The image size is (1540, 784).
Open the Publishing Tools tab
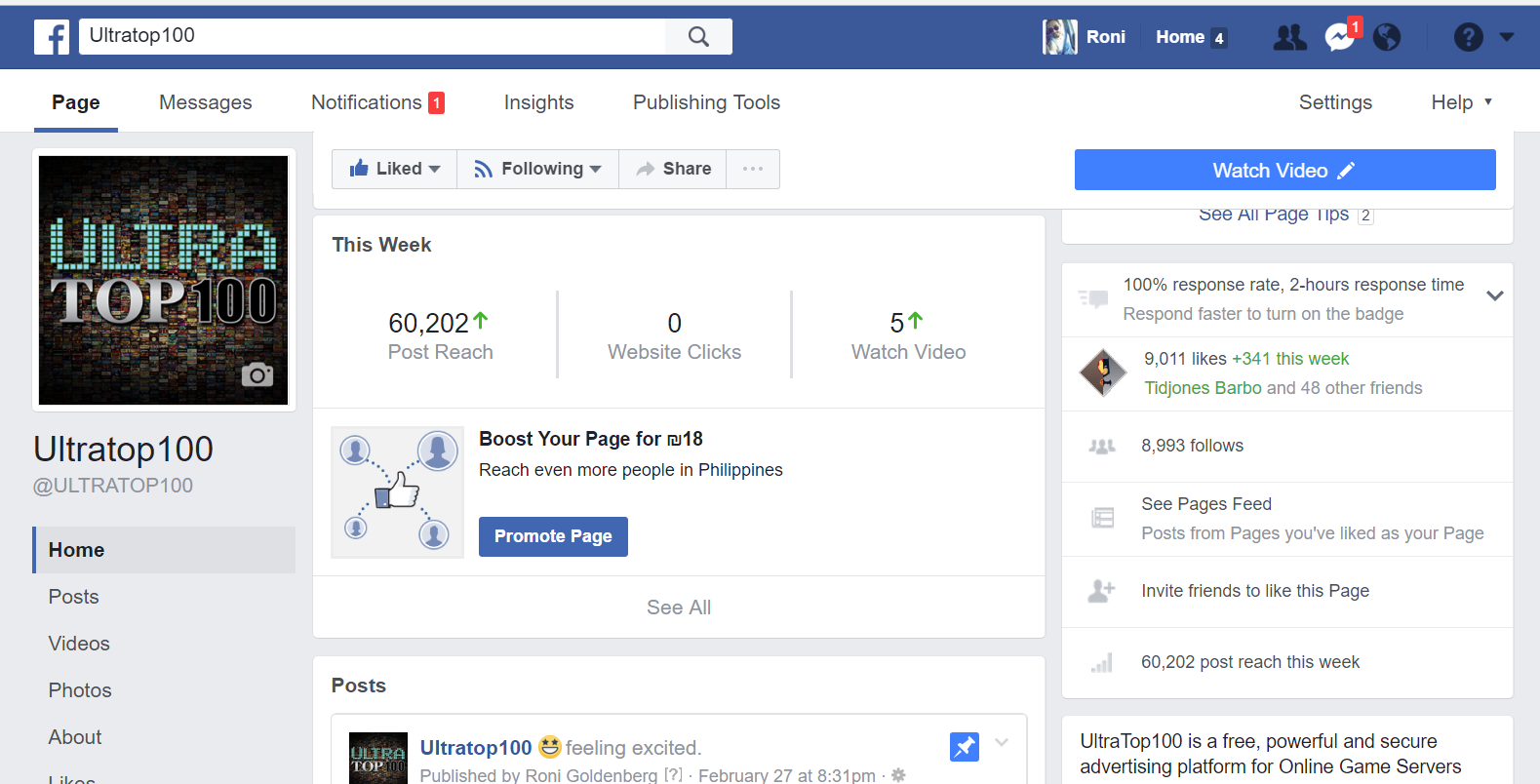pos(706,102)
